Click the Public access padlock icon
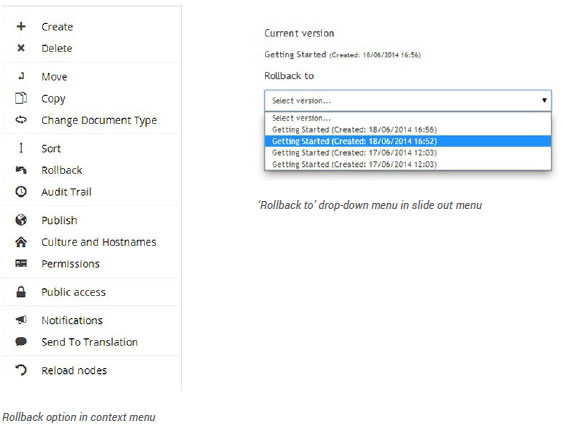 point(21,292)
